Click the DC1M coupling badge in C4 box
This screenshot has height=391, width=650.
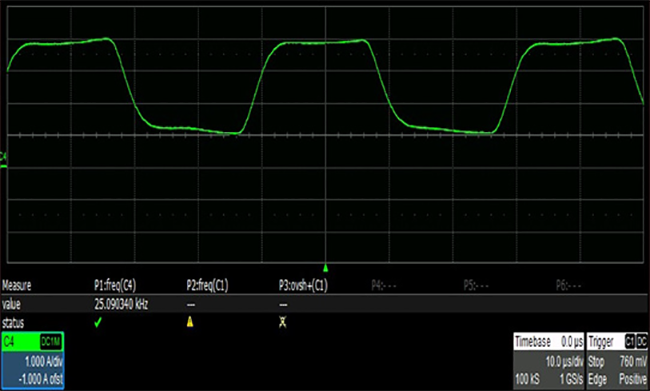coord(51,342)
